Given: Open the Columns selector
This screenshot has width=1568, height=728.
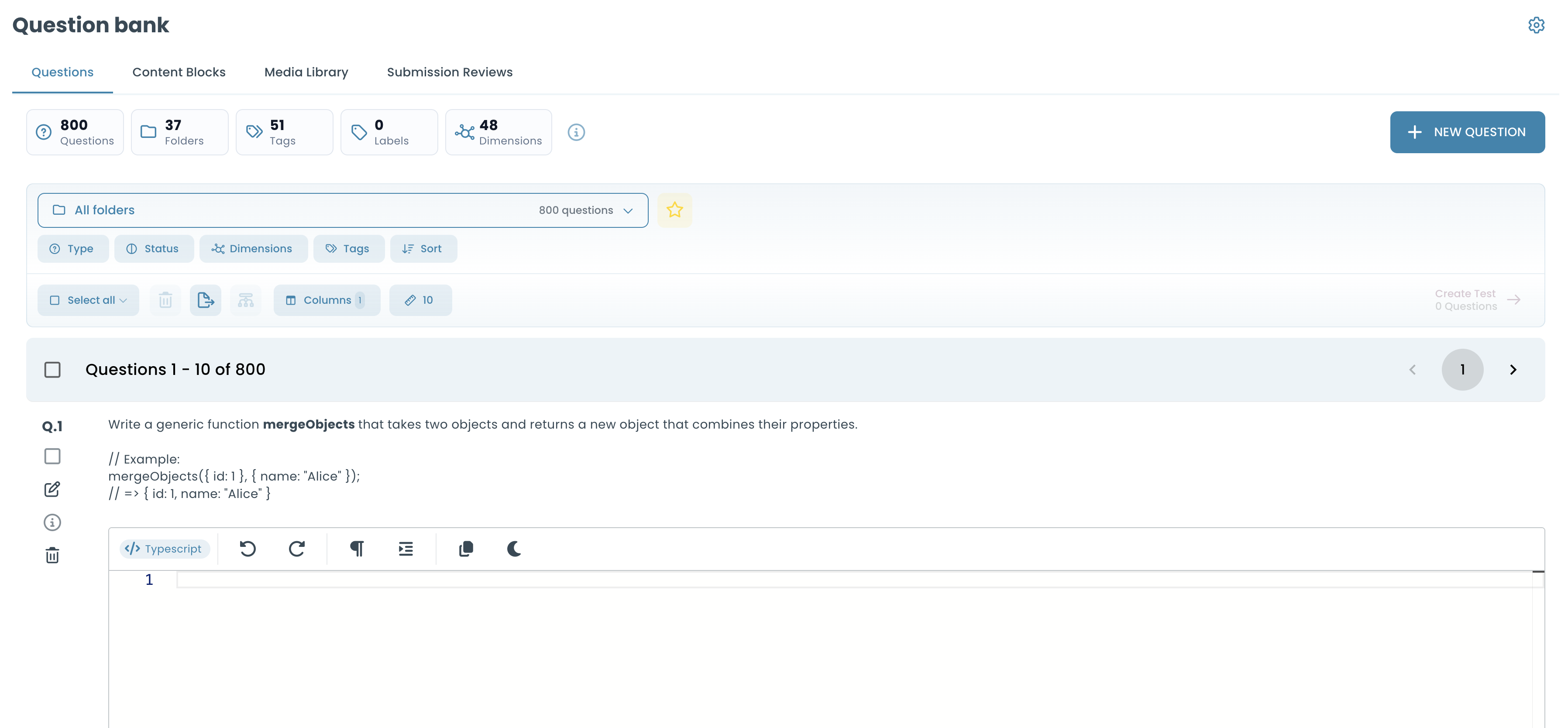Looking at the screenshot, I should coord(327,300).
